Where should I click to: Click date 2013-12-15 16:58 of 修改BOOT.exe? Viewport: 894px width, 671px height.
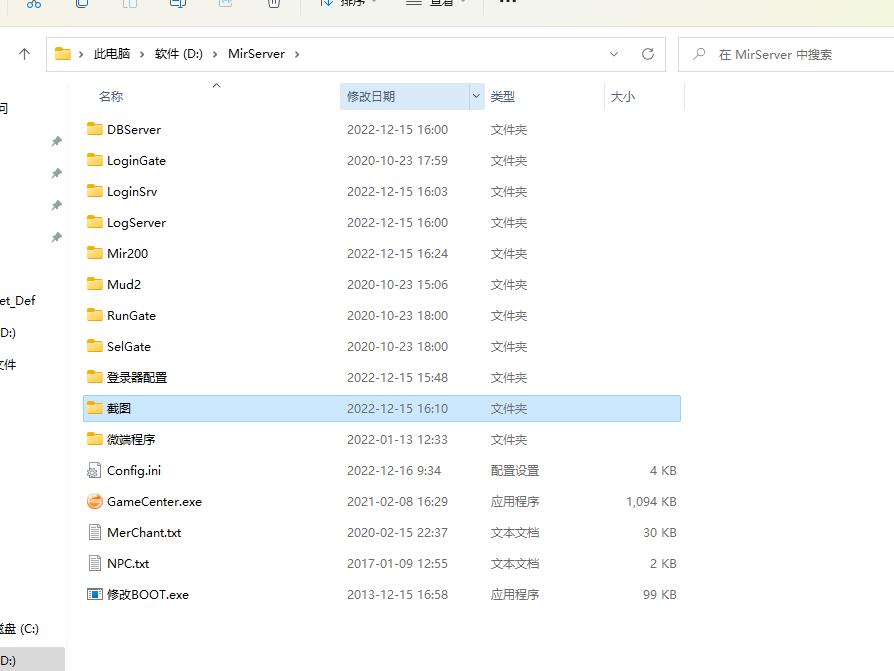pos(397,594)
